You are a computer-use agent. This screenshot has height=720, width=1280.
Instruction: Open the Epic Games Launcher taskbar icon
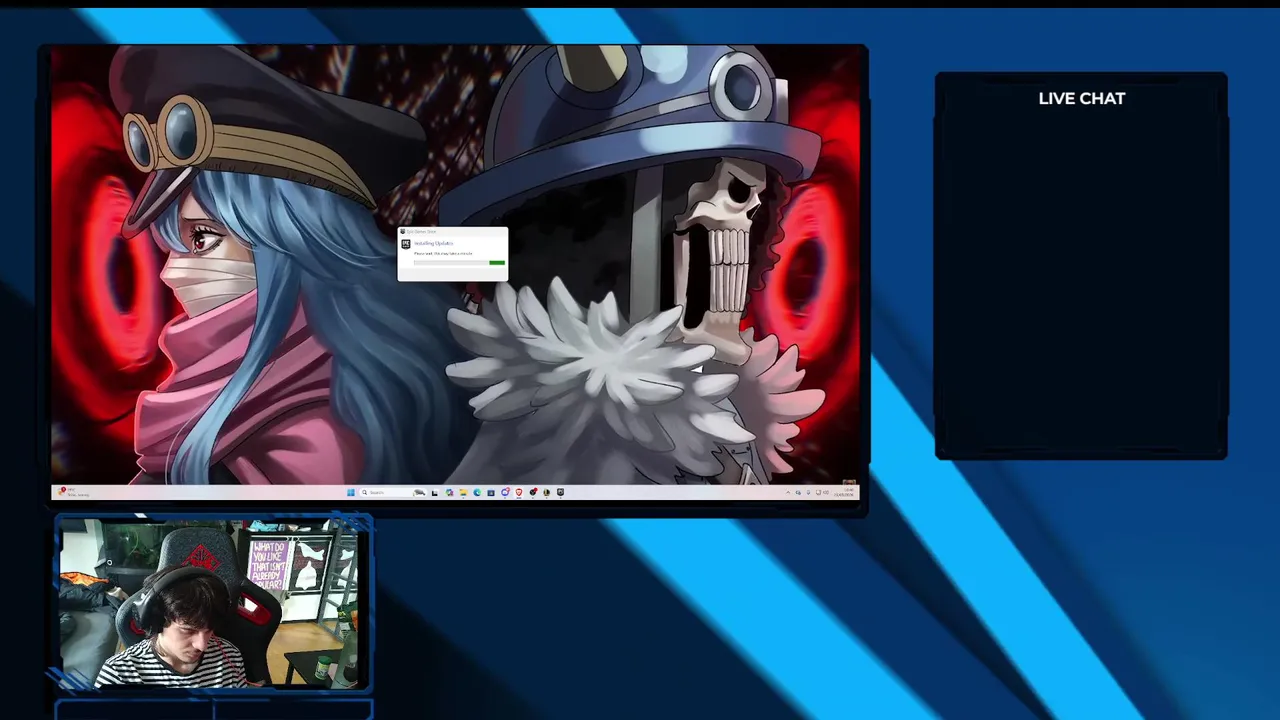(x=560, y=492)
